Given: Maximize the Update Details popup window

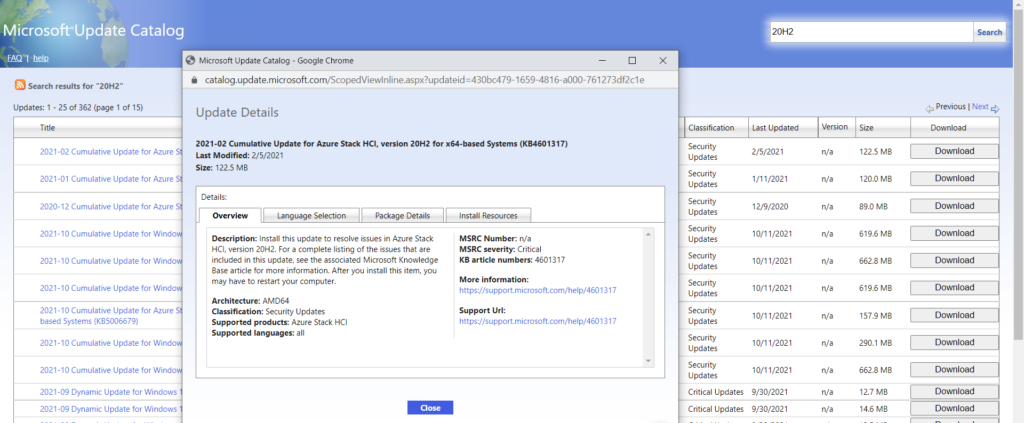Looking at the screenshot, I should 632,61.
